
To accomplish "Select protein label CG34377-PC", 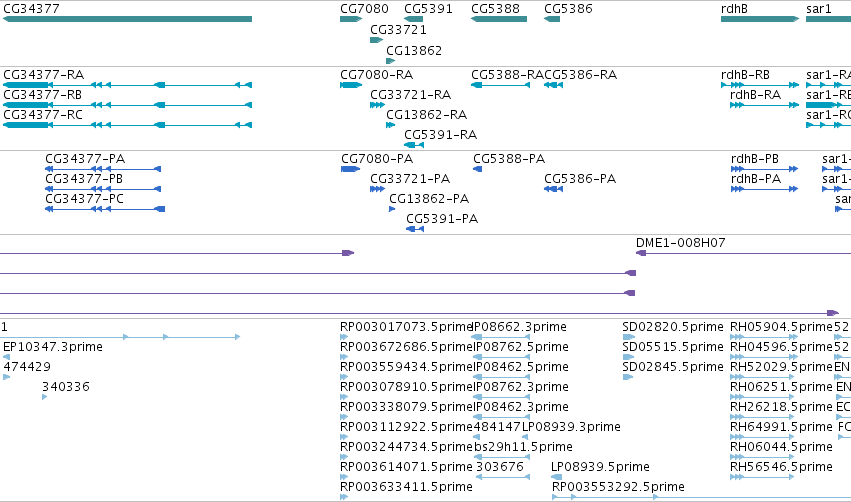I will (85, 199).
